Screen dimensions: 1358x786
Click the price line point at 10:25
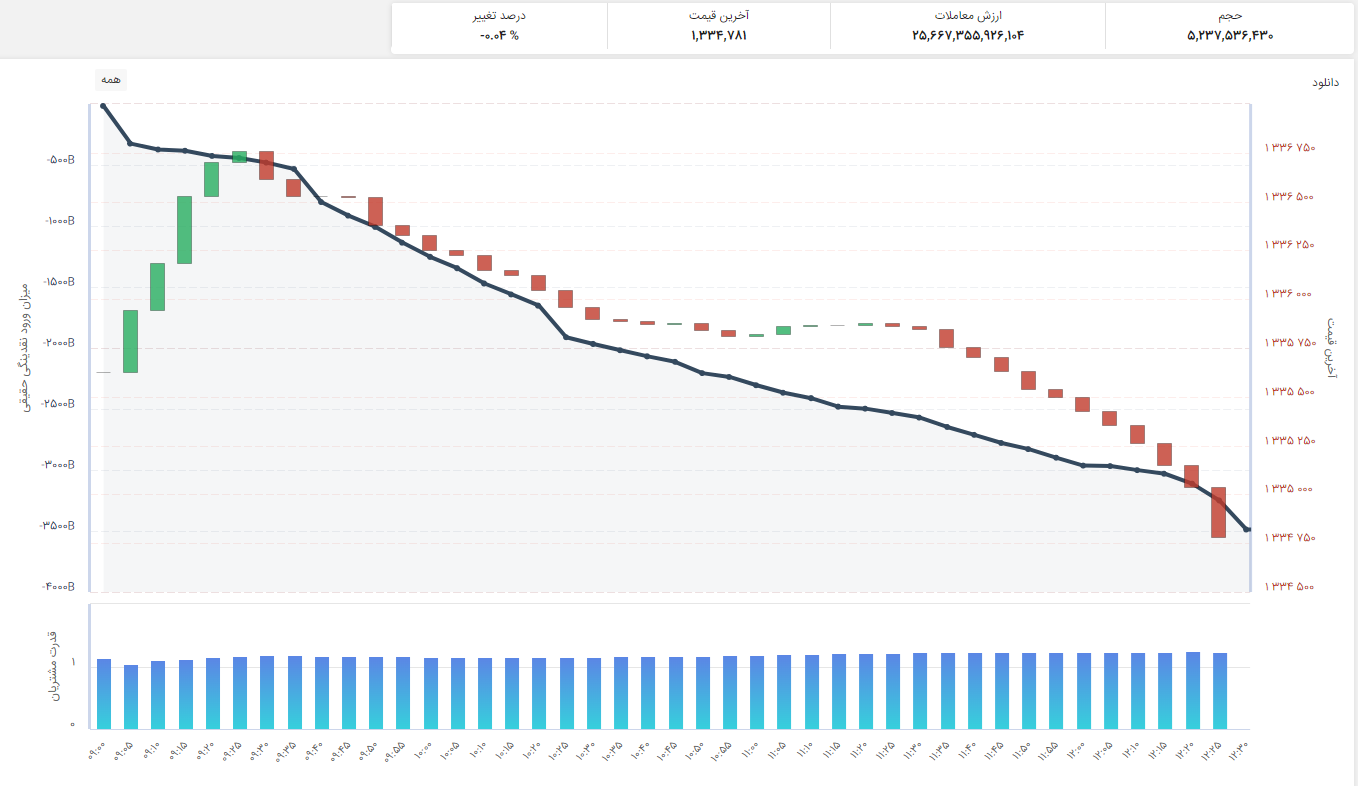pyautogui.click(x=566, y=337)
